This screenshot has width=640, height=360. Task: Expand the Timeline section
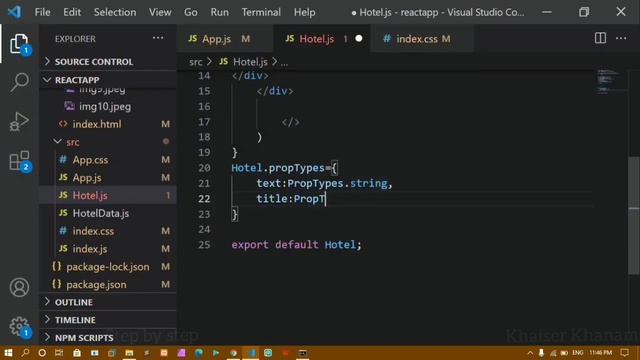108,320
